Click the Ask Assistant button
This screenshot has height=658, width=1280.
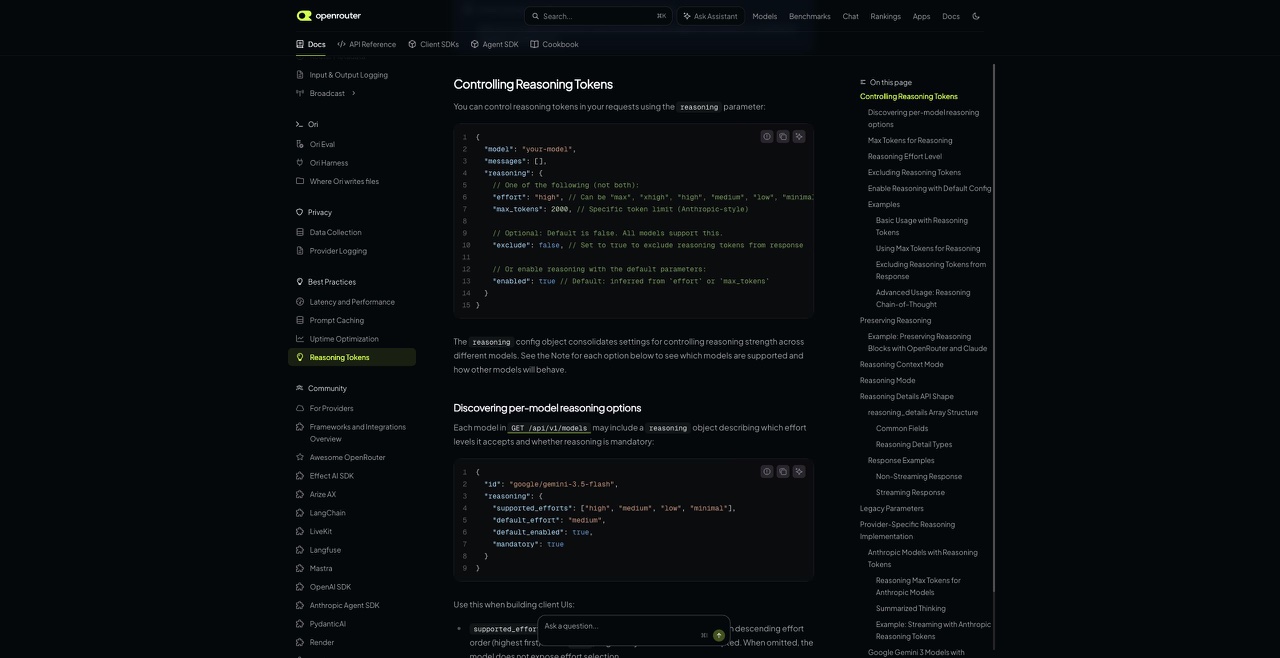pyautogui.click(x=710, y=16)
